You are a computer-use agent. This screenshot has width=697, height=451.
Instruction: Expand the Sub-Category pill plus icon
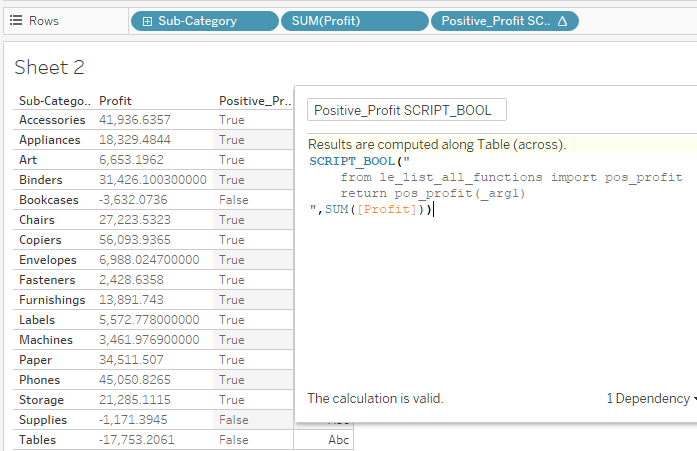pyautogui.click(x=148, y=21)
